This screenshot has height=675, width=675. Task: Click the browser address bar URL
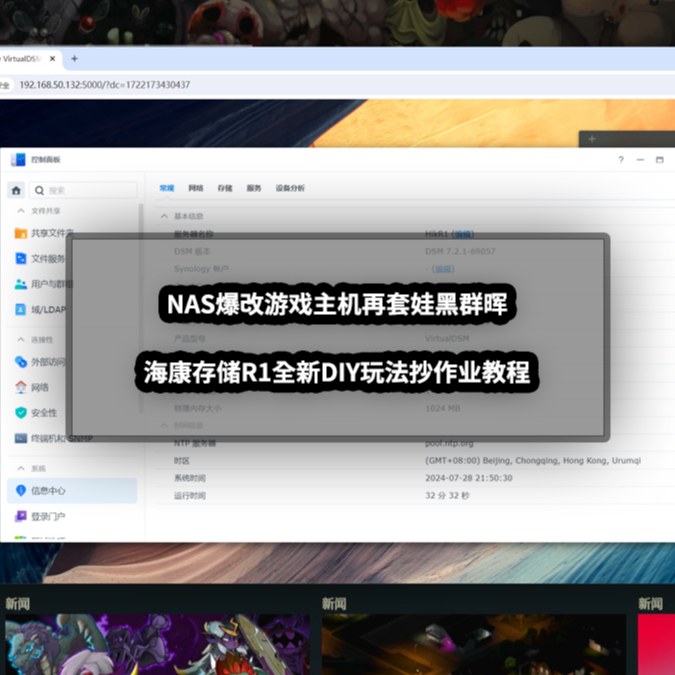105,85
